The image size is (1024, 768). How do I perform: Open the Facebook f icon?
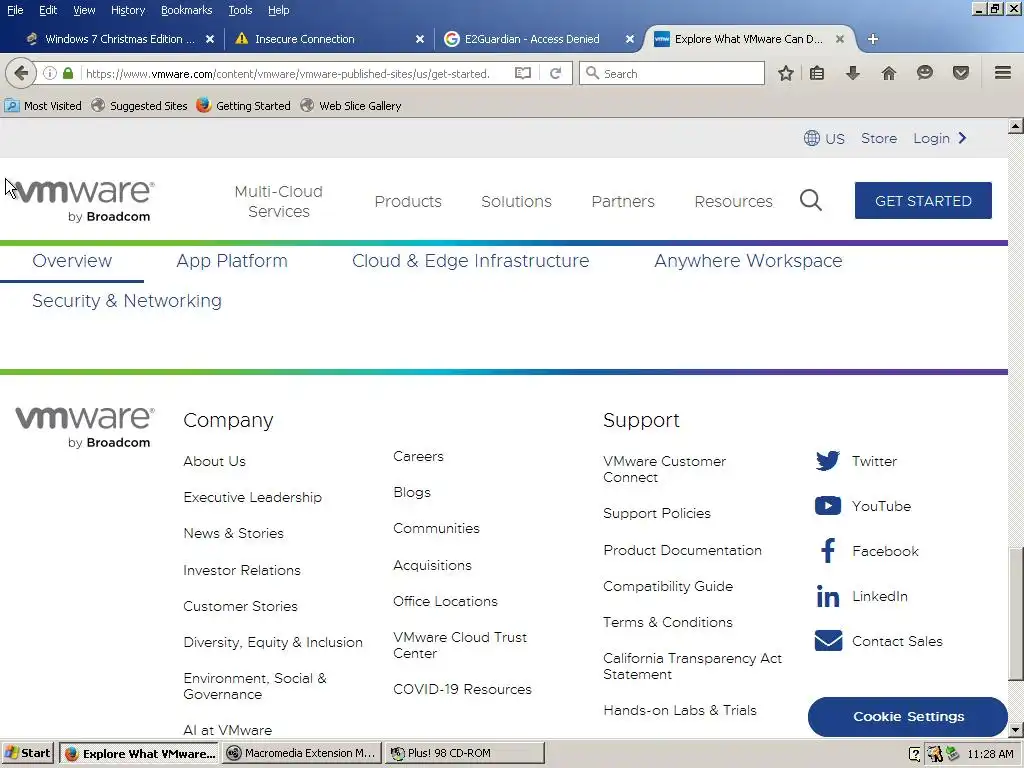coord(827,551)
